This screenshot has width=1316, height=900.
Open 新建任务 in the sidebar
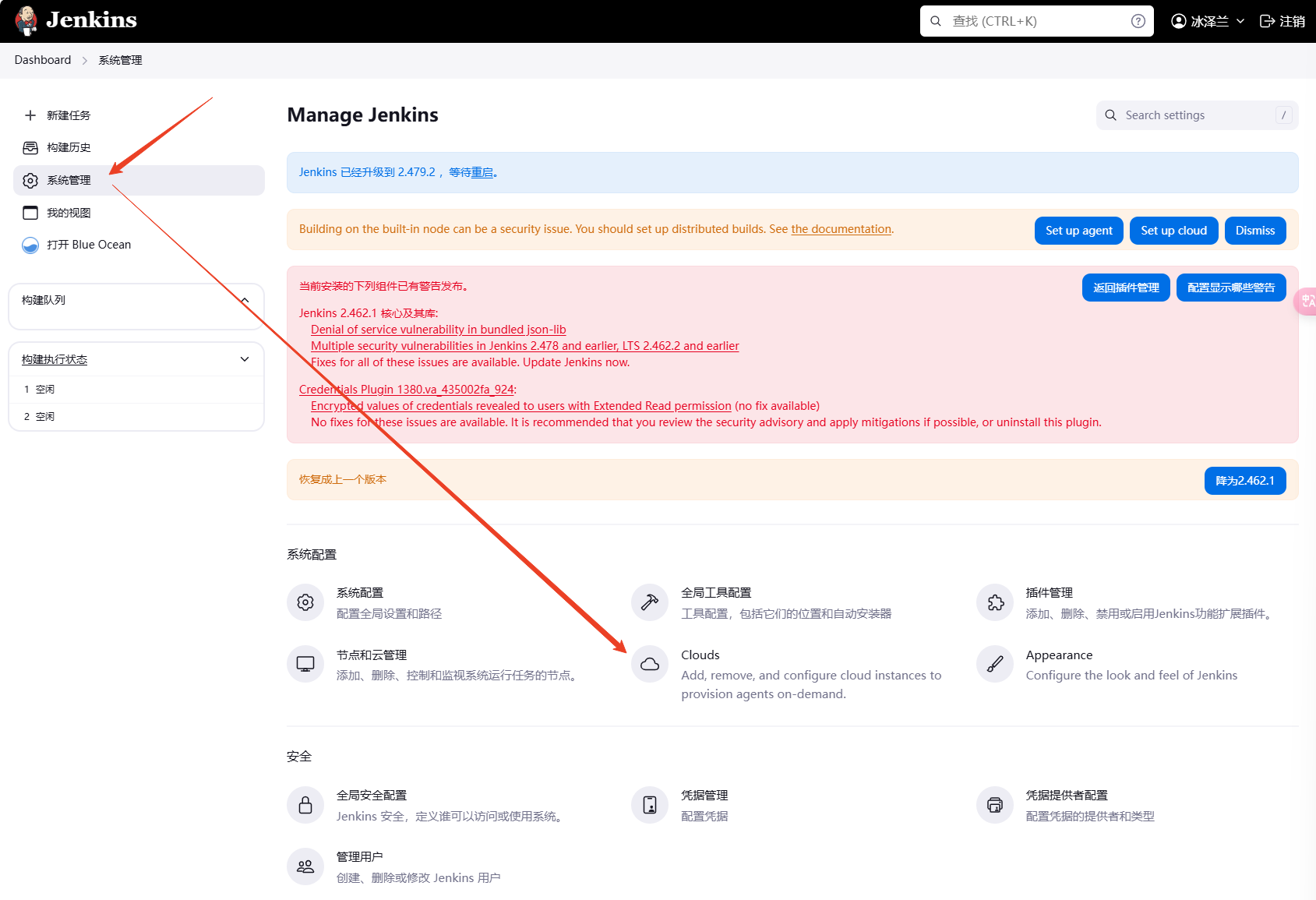69,115
